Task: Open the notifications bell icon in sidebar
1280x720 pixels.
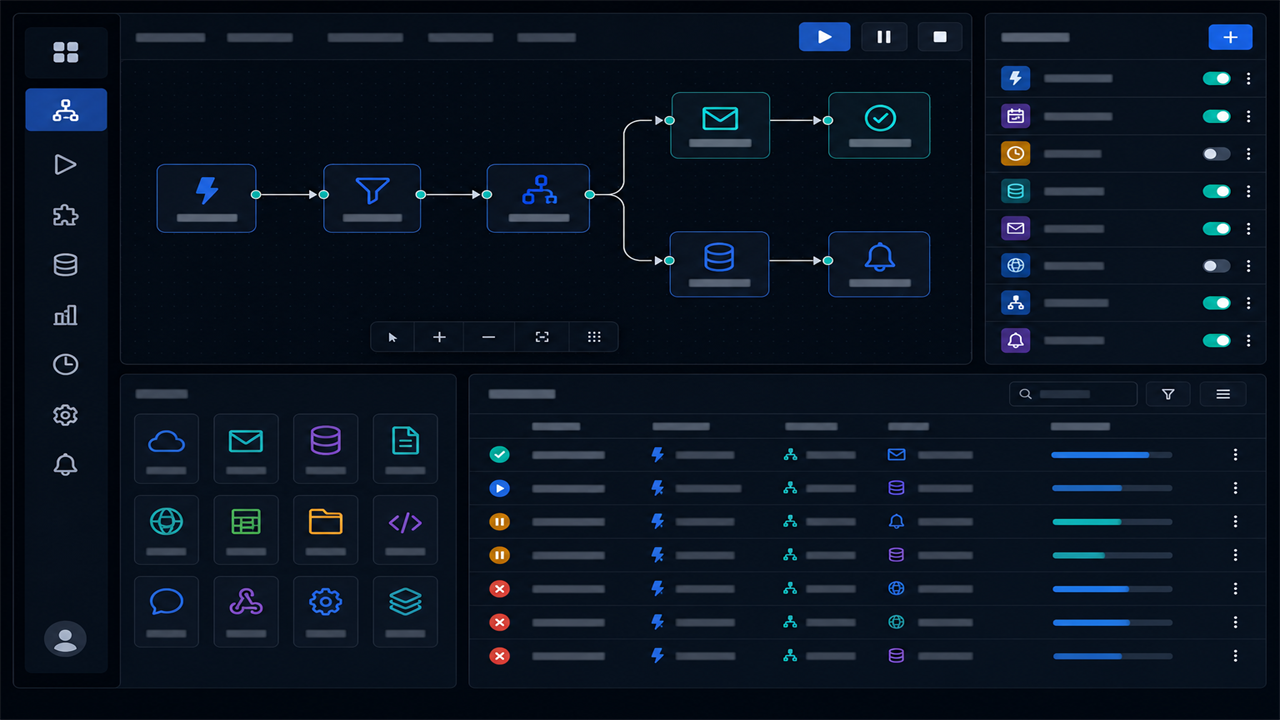Action: pyautogui.click(x=66, y=464)
